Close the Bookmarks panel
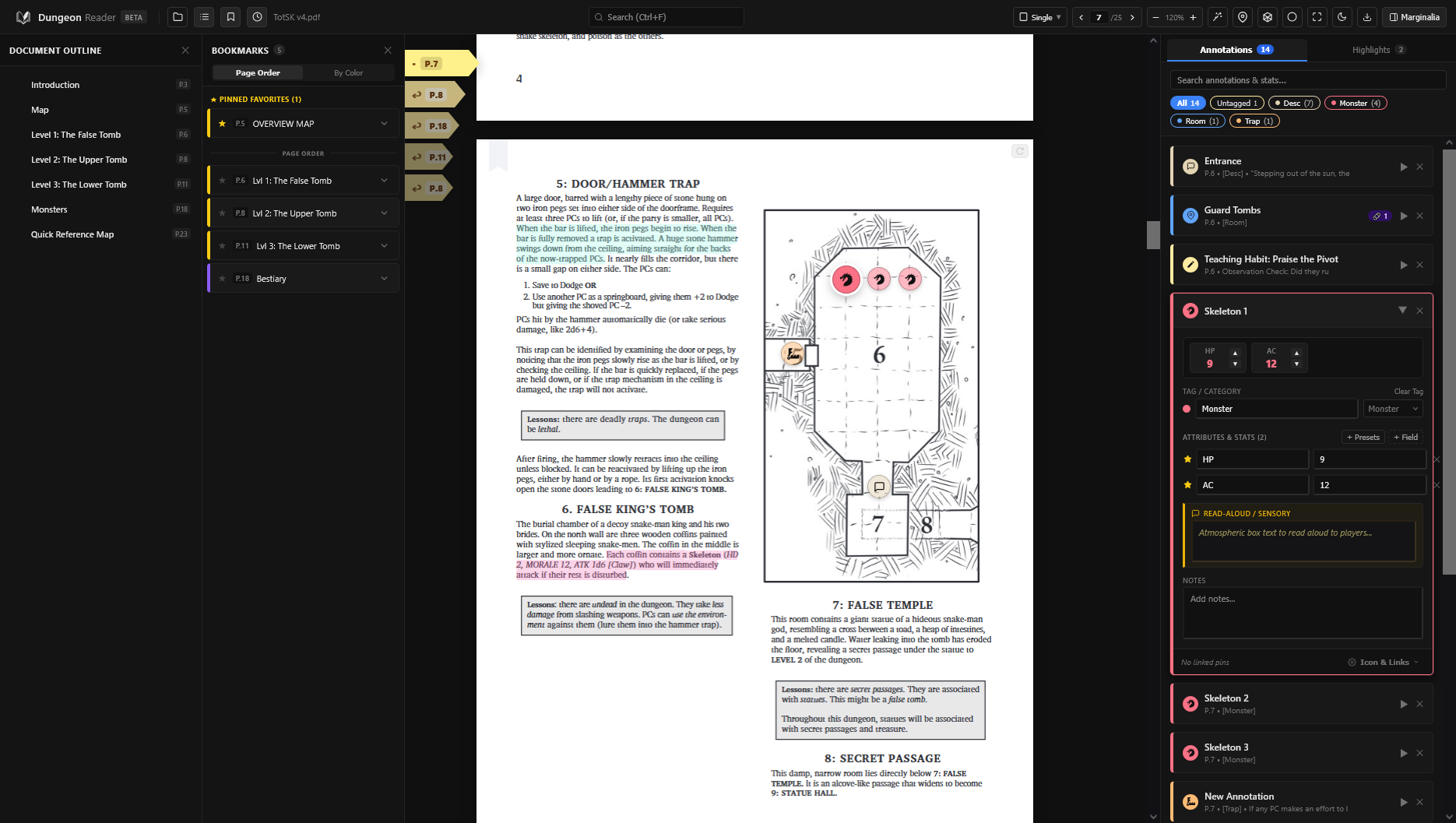 click(388, 50)
